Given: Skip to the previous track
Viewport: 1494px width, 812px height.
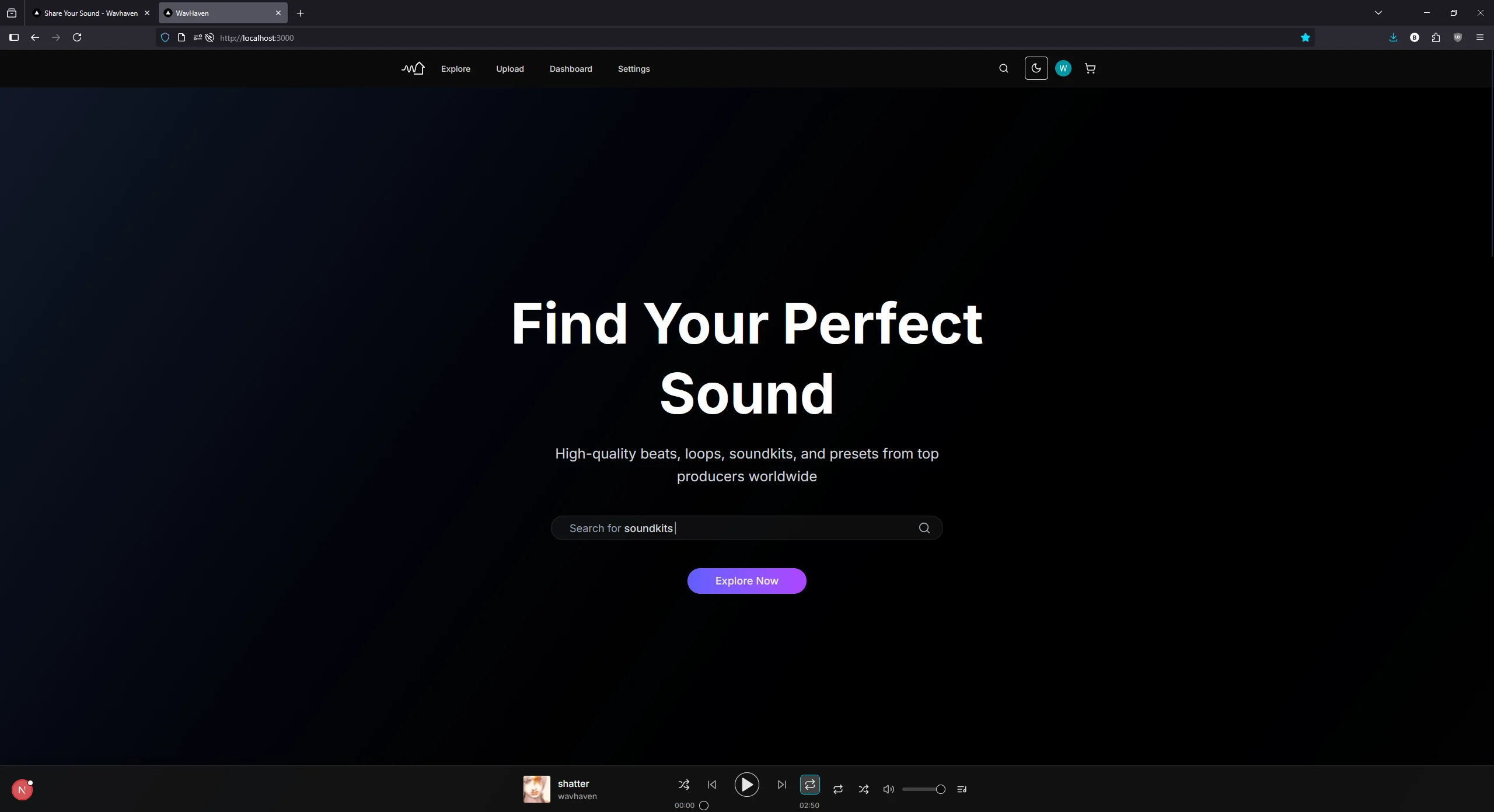Looking at the screenshot, I should [x=711, y=785].
